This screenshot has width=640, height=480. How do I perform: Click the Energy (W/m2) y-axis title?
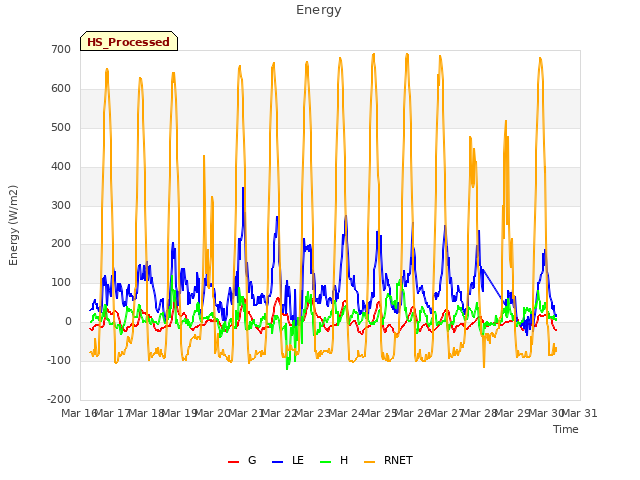(13, 225)
